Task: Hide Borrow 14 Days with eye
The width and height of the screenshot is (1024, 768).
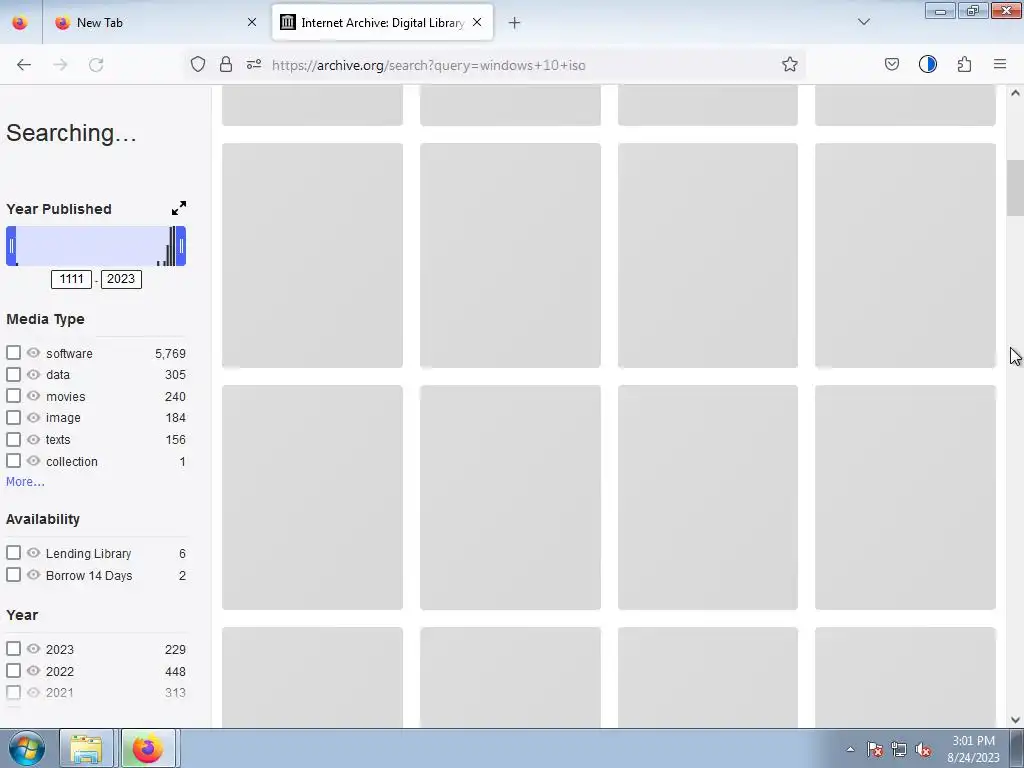Action: 33,575
